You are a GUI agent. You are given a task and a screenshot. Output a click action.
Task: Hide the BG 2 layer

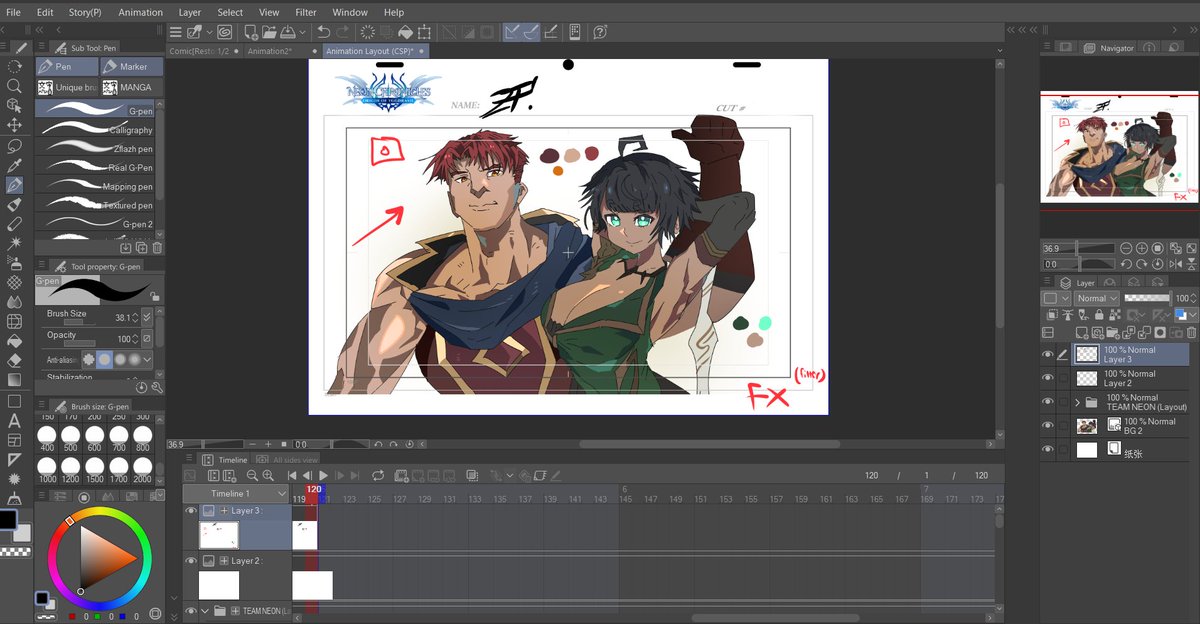click(x=1048, y=426)
